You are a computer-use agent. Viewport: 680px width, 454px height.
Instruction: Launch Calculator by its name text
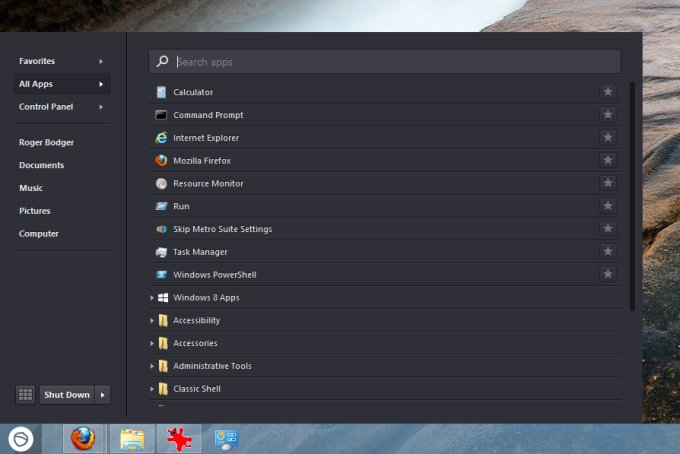(x=193, y=92)
